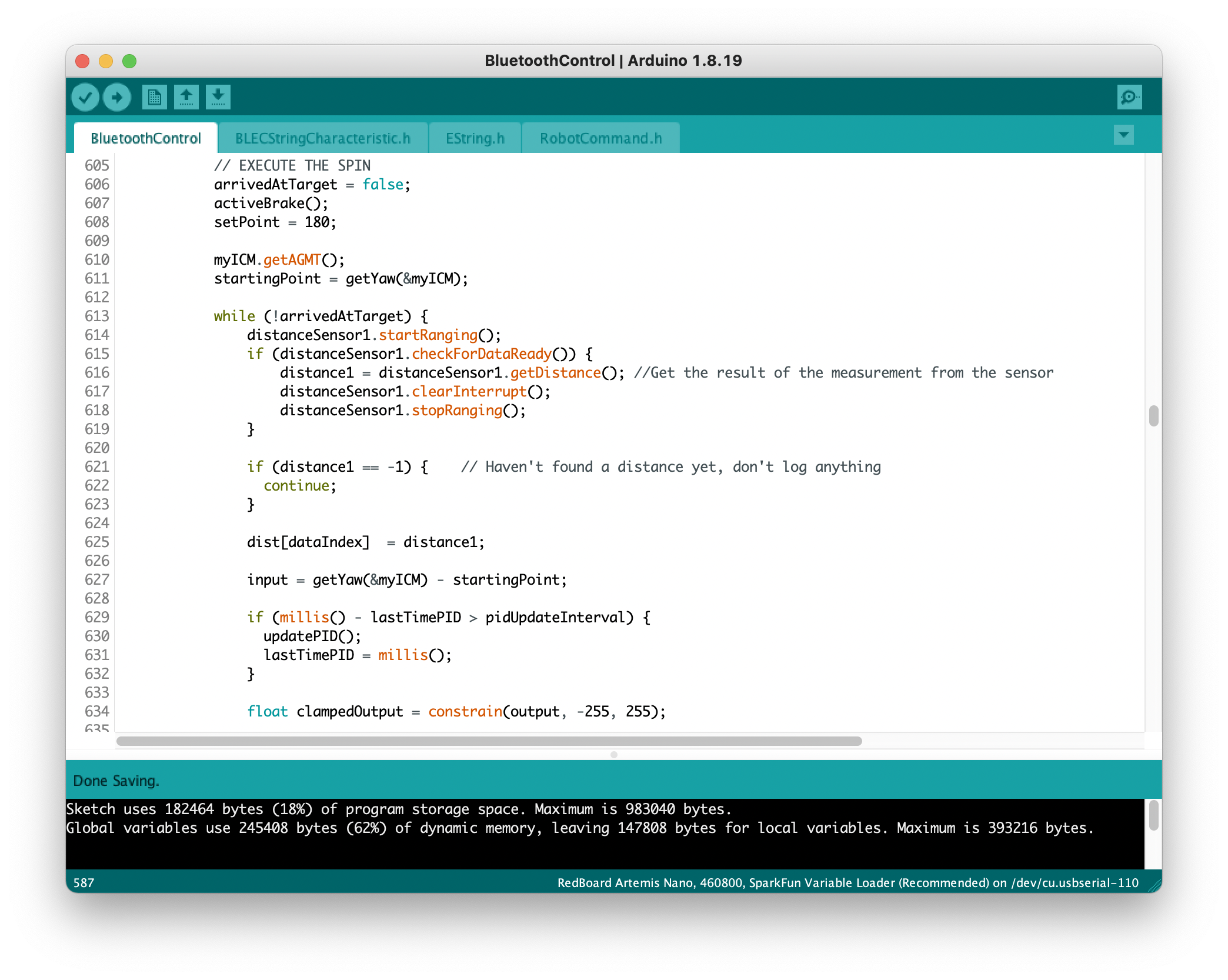Open a sketch with the Open icon

pos(186,97)
